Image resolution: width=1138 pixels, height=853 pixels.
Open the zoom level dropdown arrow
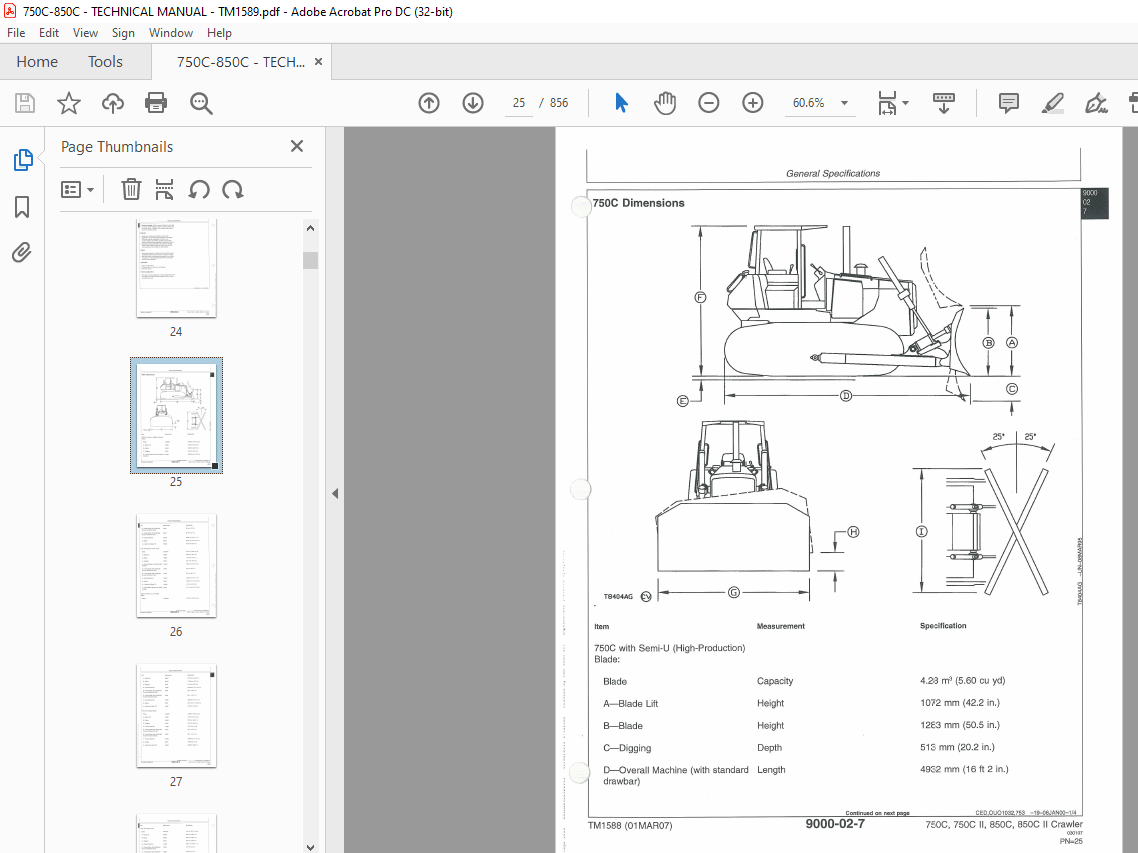point(844,103)
